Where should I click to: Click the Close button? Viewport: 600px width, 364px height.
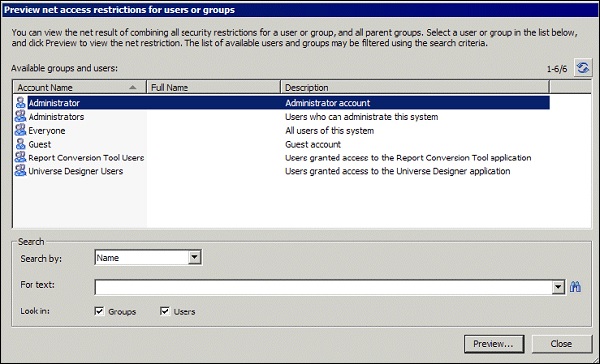click(x=561, y=344)
